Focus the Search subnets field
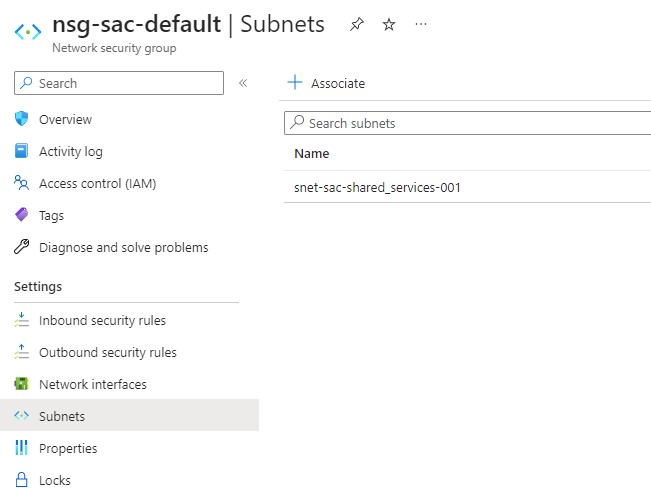The image size is (651, 488). point(467,123)
